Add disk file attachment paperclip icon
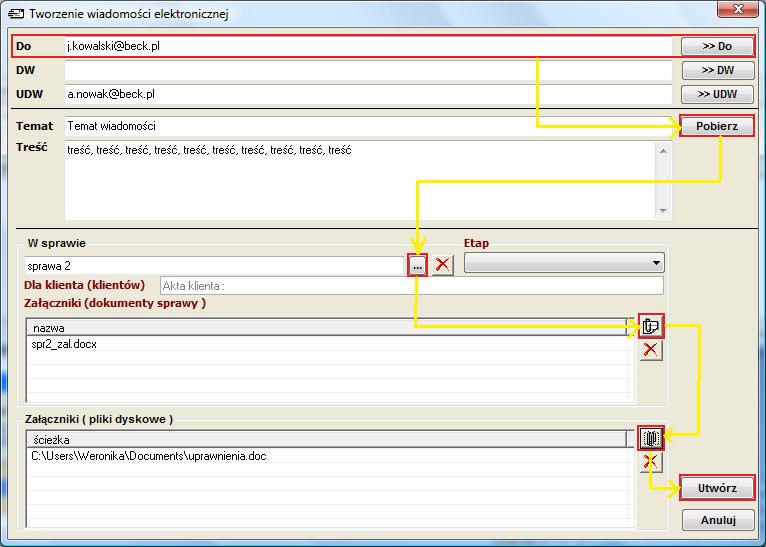The image size is (766, 547). 651,438
